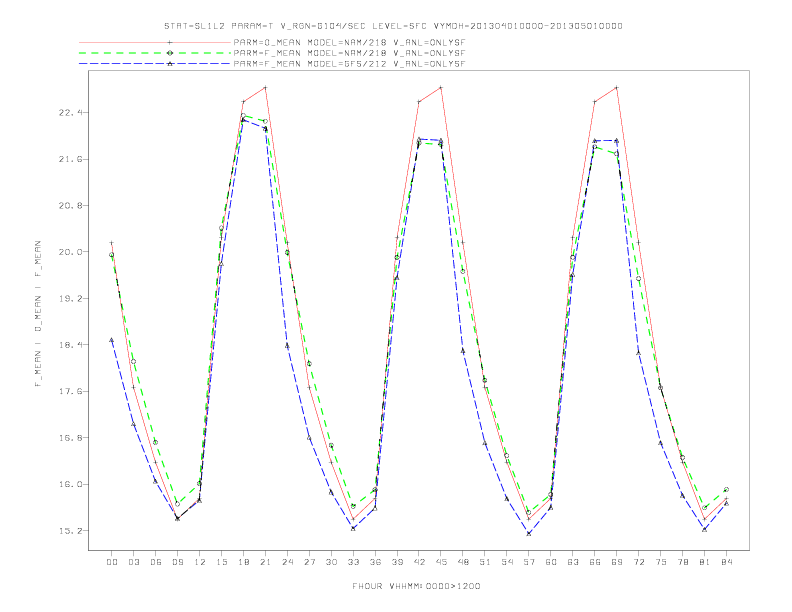Click y-axis tick value 17.6

[x=70, y=391]
